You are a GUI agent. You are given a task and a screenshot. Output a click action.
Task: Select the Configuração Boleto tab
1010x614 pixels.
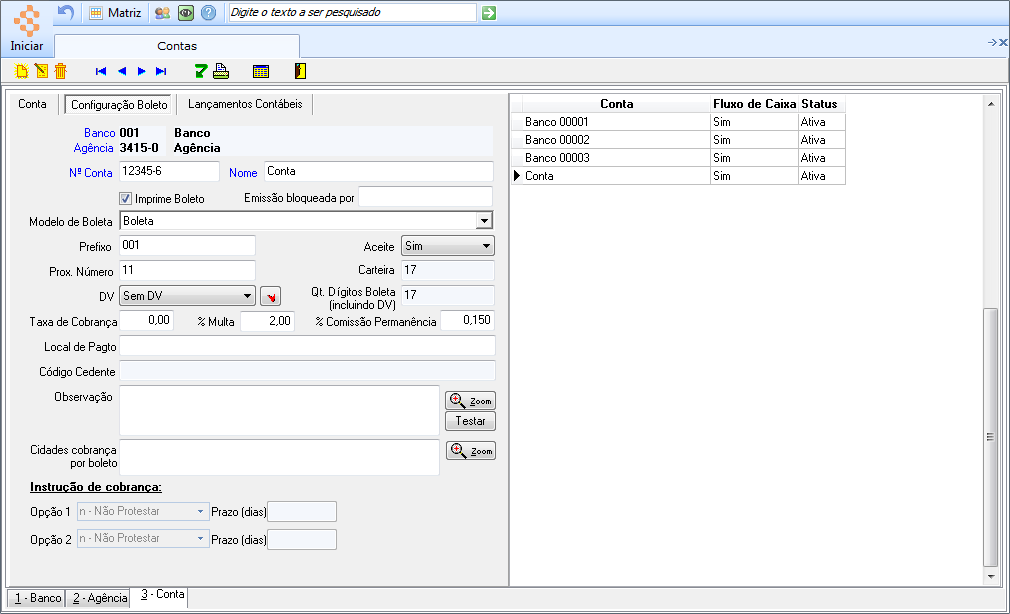pos(119,104)
